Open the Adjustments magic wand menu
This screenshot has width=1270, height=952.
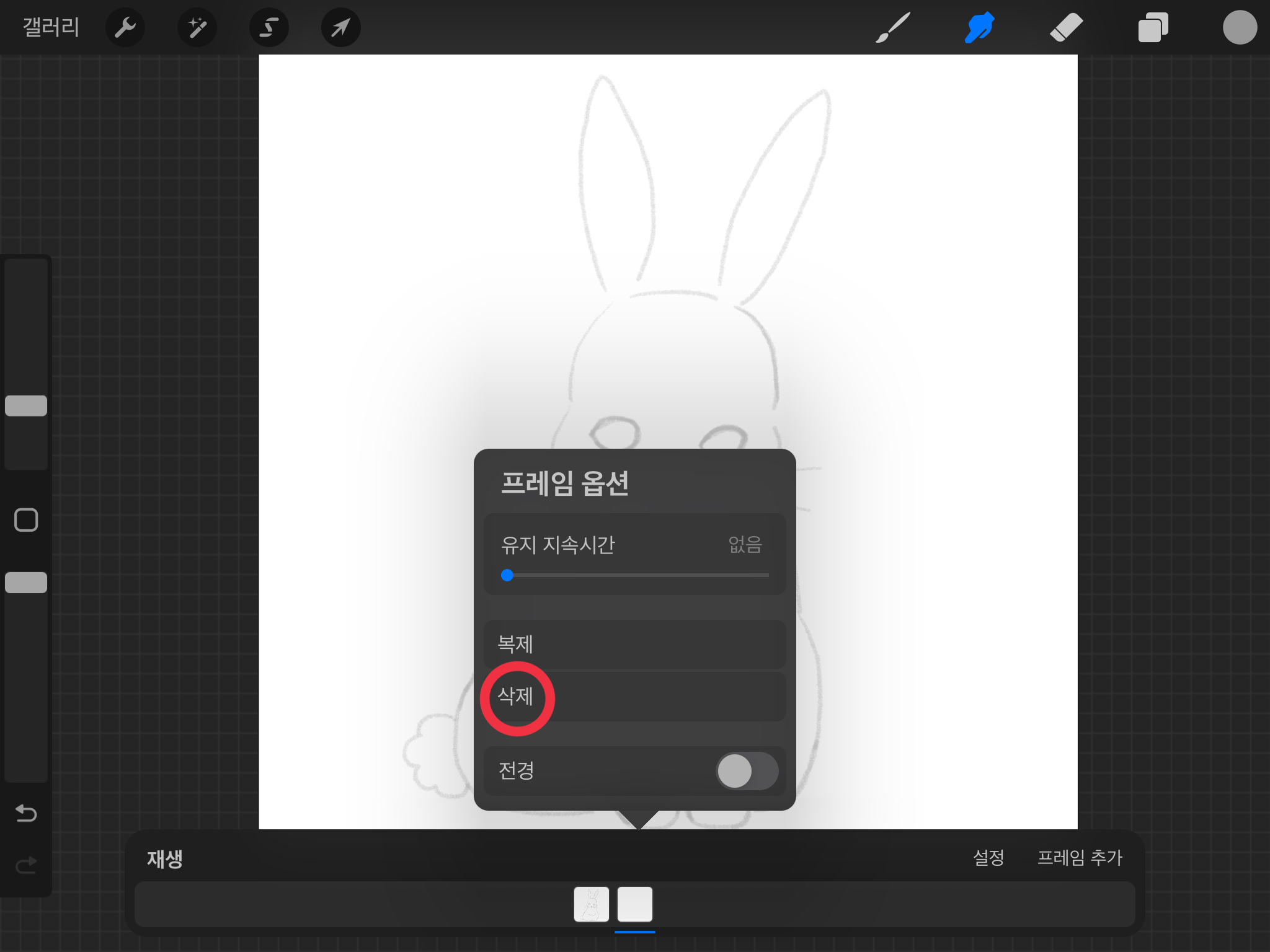(197, 27)
